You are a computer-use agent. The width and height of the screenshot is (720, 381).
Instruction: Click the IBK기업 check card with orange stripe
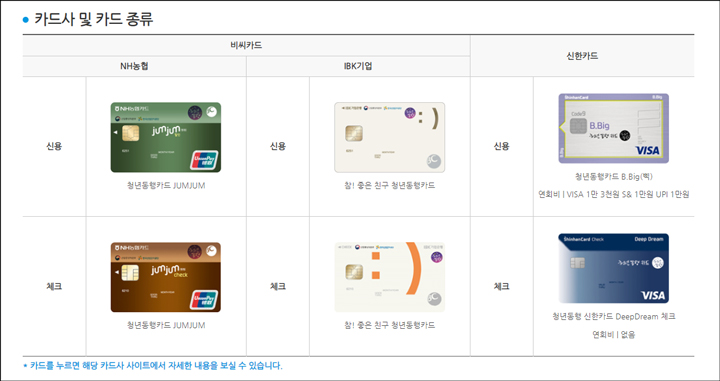pos(389,277)
